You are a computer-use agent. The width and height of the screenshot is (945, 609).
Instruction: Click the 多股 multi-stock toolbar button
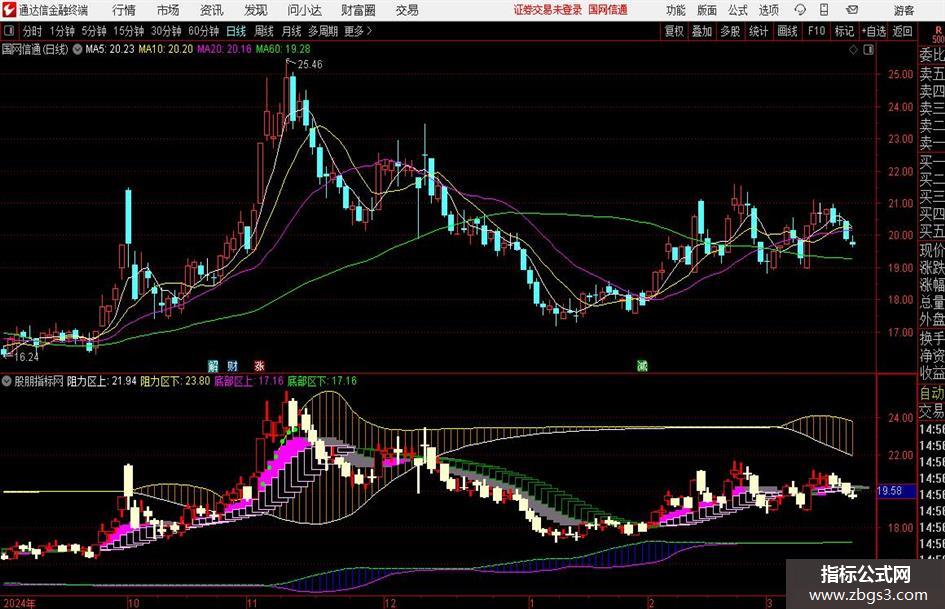point(730,31)
